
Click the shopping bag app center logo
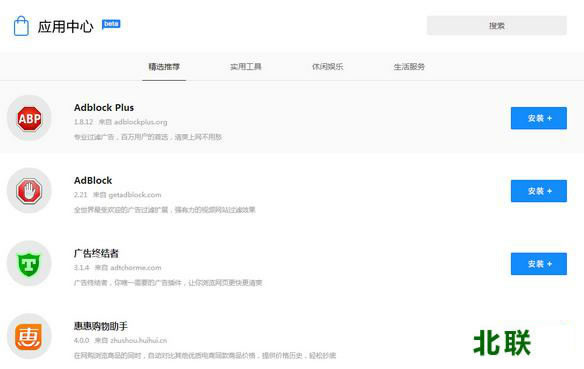click(21, 26)
